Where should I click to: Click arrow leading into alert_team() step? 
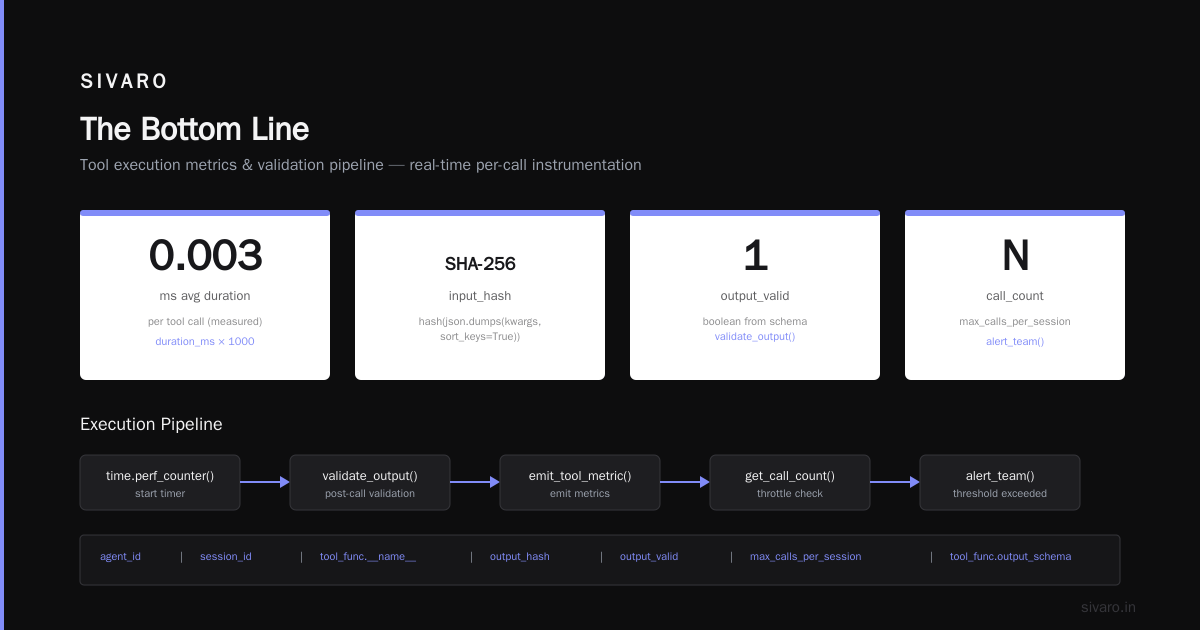[x=895, y=482]
